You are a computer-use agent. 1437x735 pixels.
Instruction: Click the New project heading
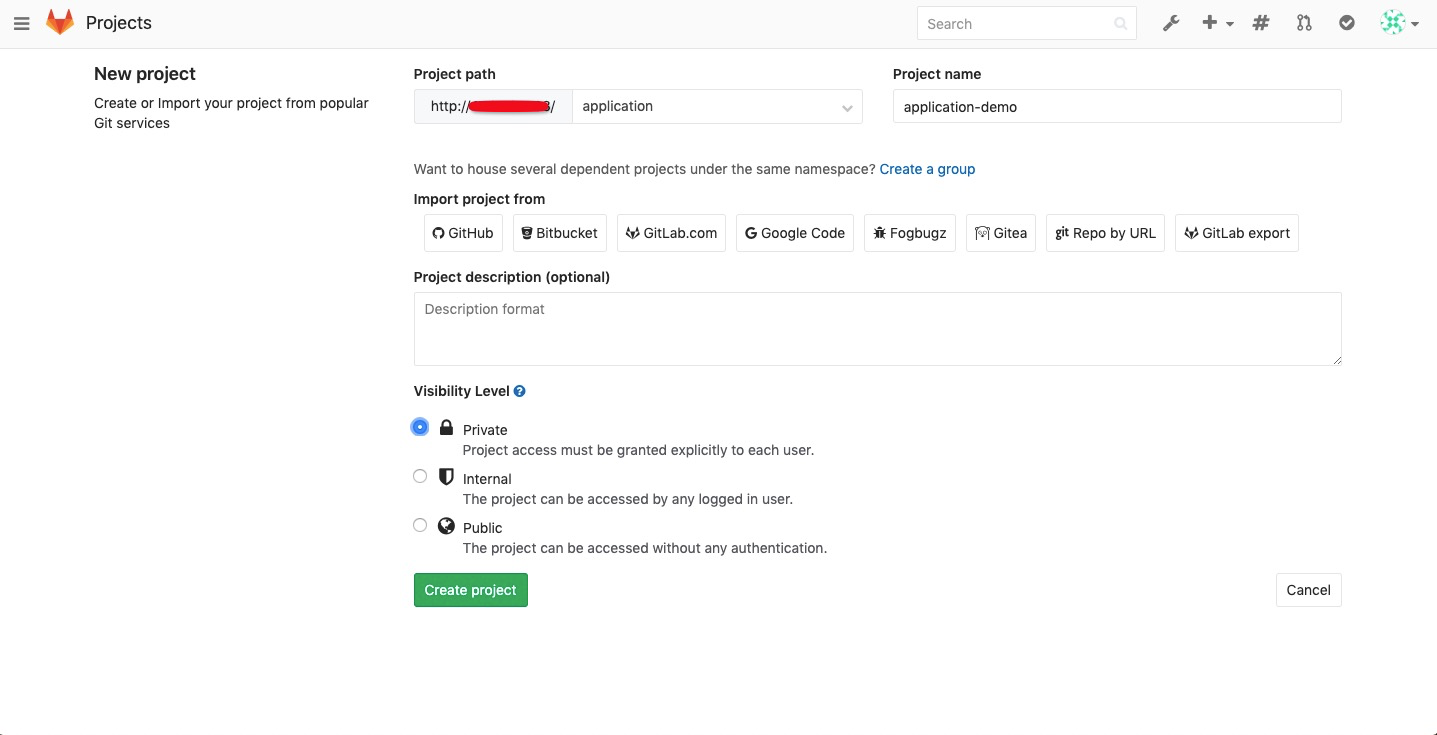click(x=145, y=74)
